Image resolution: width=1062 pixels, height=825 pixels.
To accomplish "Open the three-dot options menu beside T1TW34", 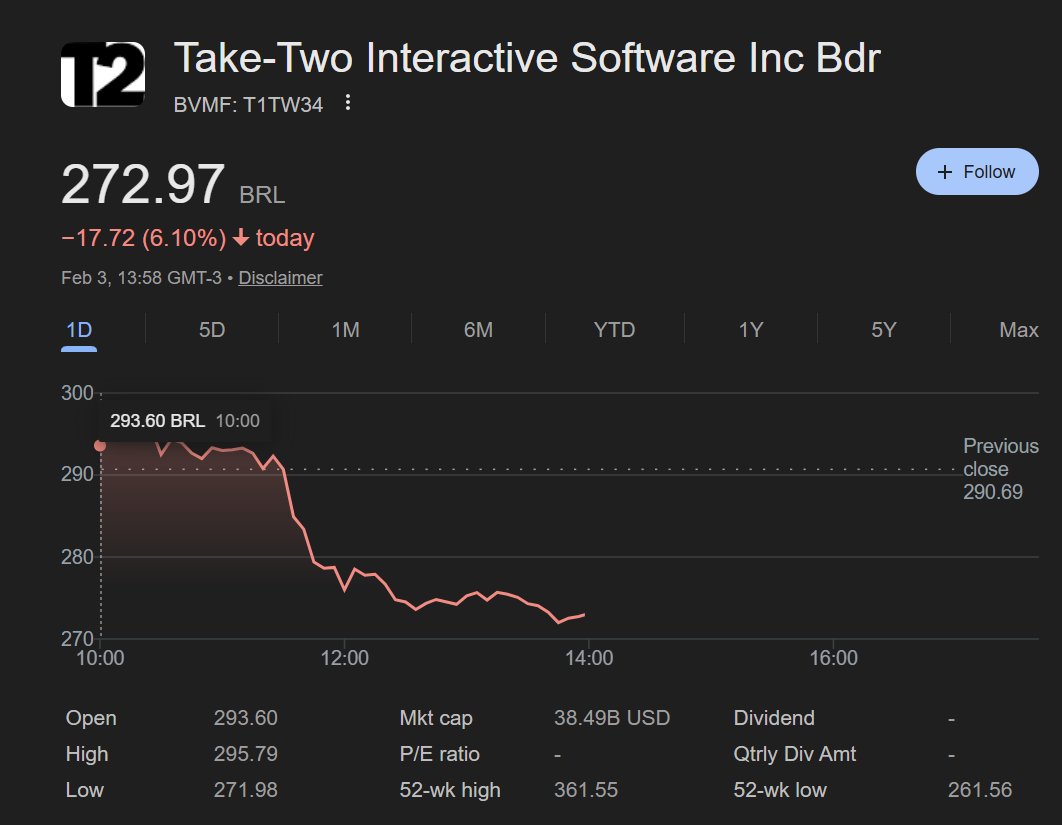I will click(x=347, y=102).
